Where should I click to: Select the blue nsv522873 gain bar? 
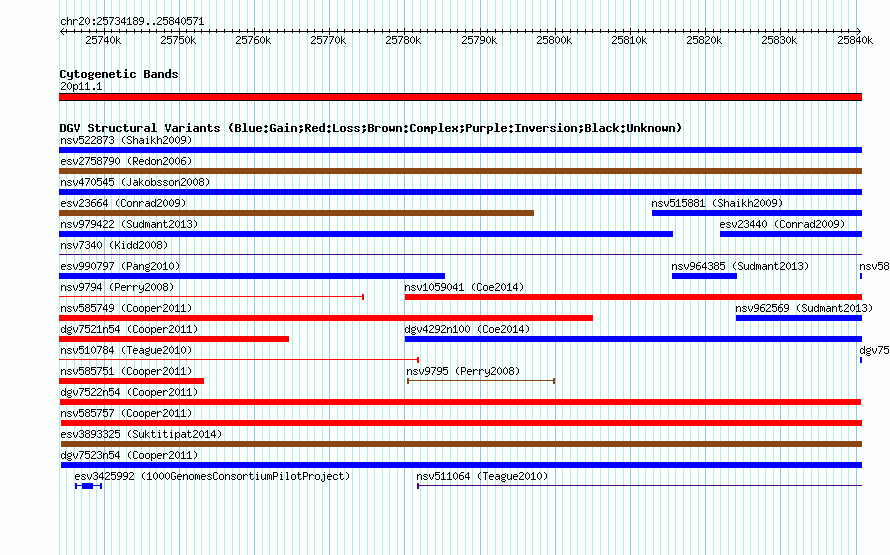click(460, 150)
